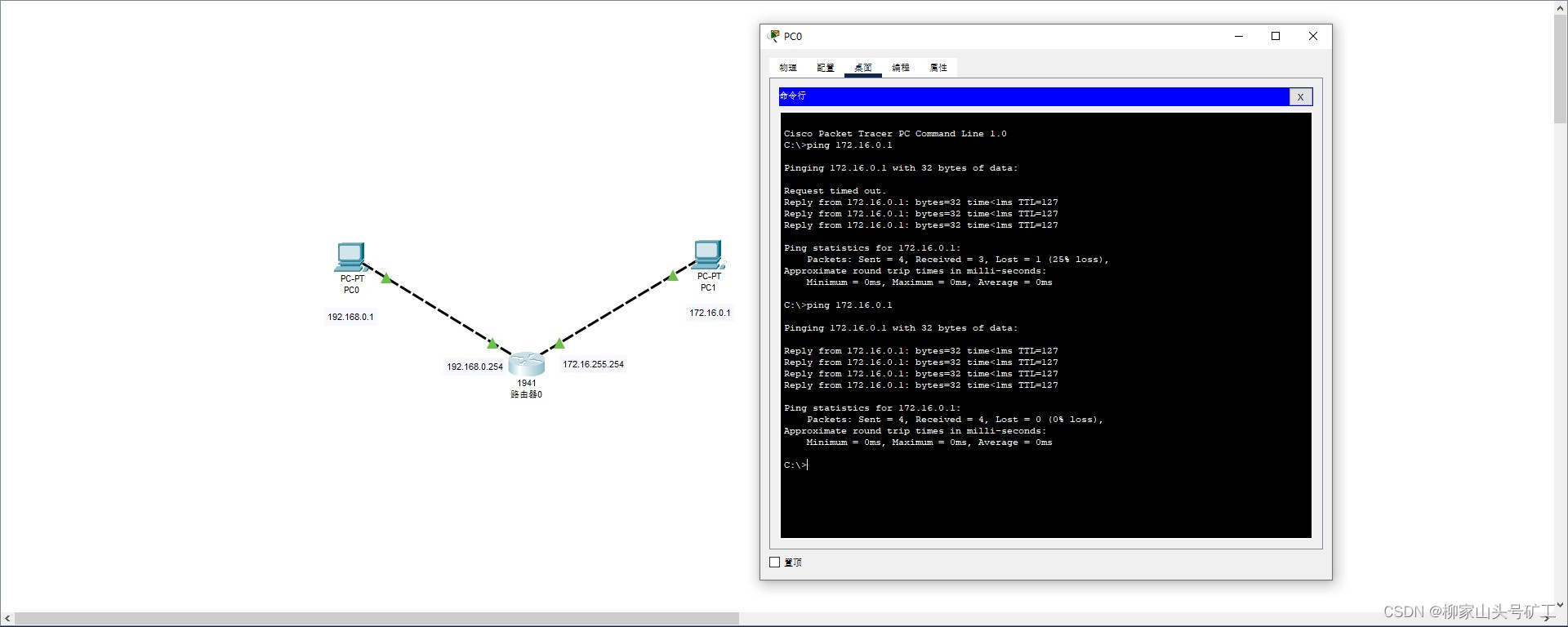This screenshot has width=1568, height=627.
Task: Click the statistics line showing 25% loss
Action: tap(958, 260)
